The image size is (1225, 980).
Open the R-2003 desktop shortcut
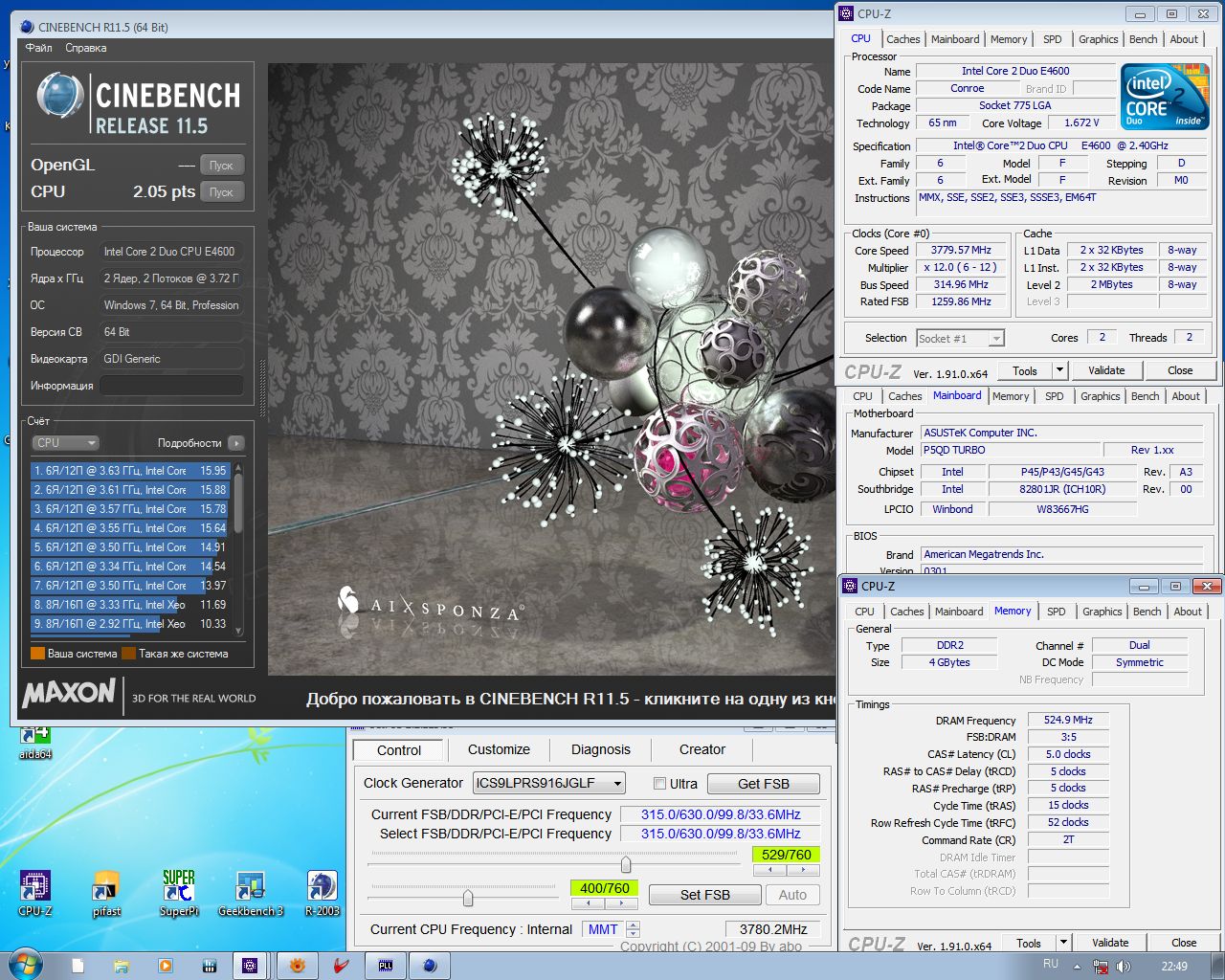pos(323,893)
